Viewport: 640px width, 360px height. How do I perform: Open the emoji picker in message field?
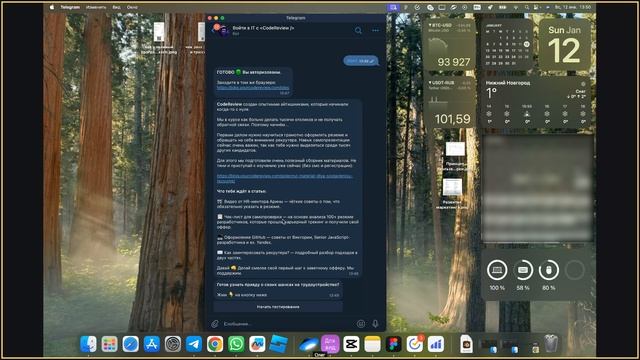[x=361, y=324]
